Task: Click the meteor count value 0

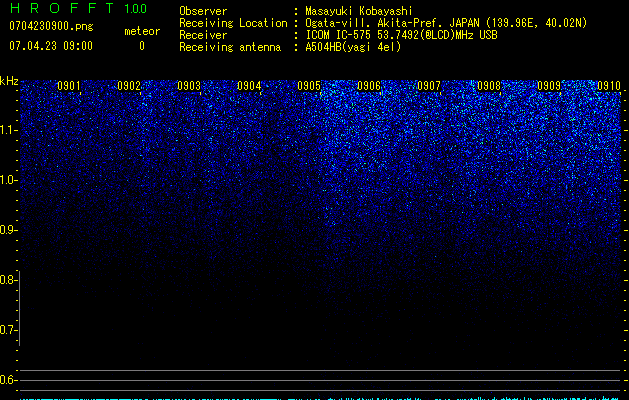Action: point(142,46)
